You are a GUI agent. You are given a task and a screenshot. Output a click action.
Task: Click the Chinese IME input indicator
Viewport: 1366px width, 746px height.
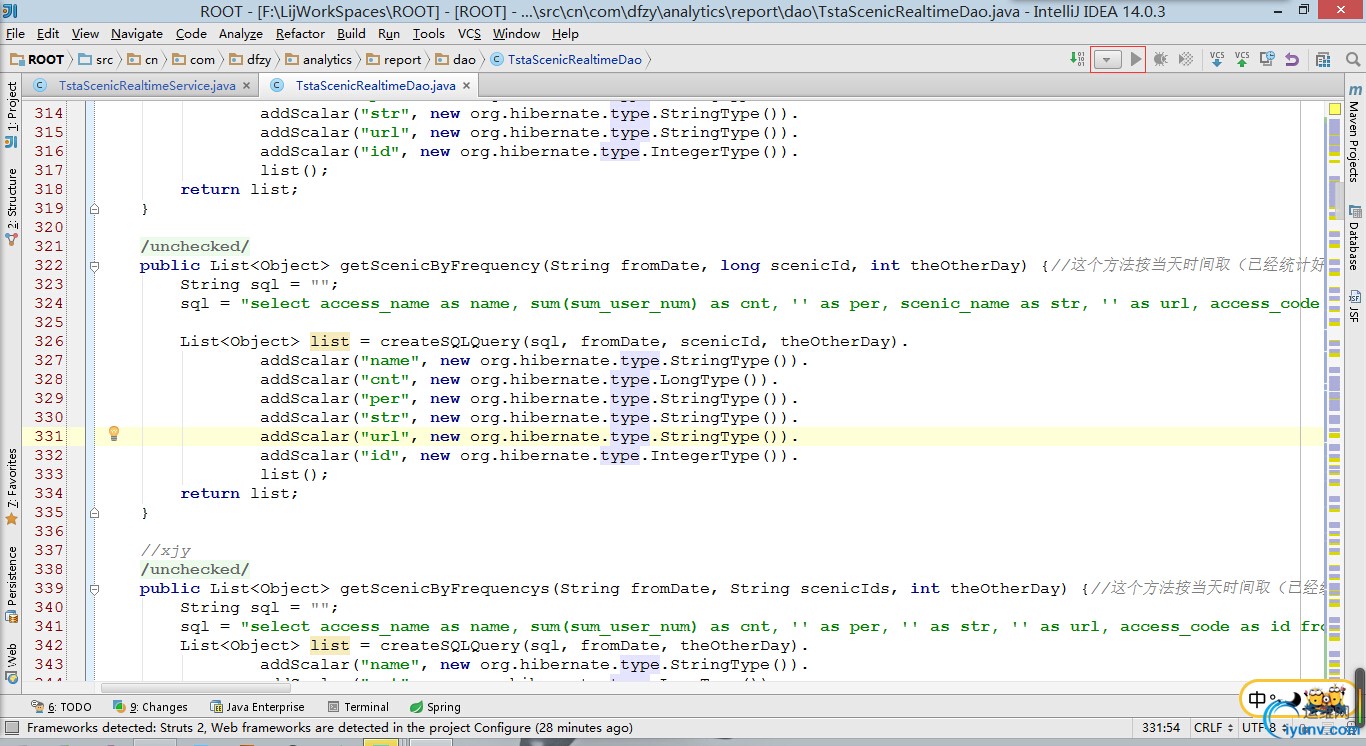click(1257, 700)
